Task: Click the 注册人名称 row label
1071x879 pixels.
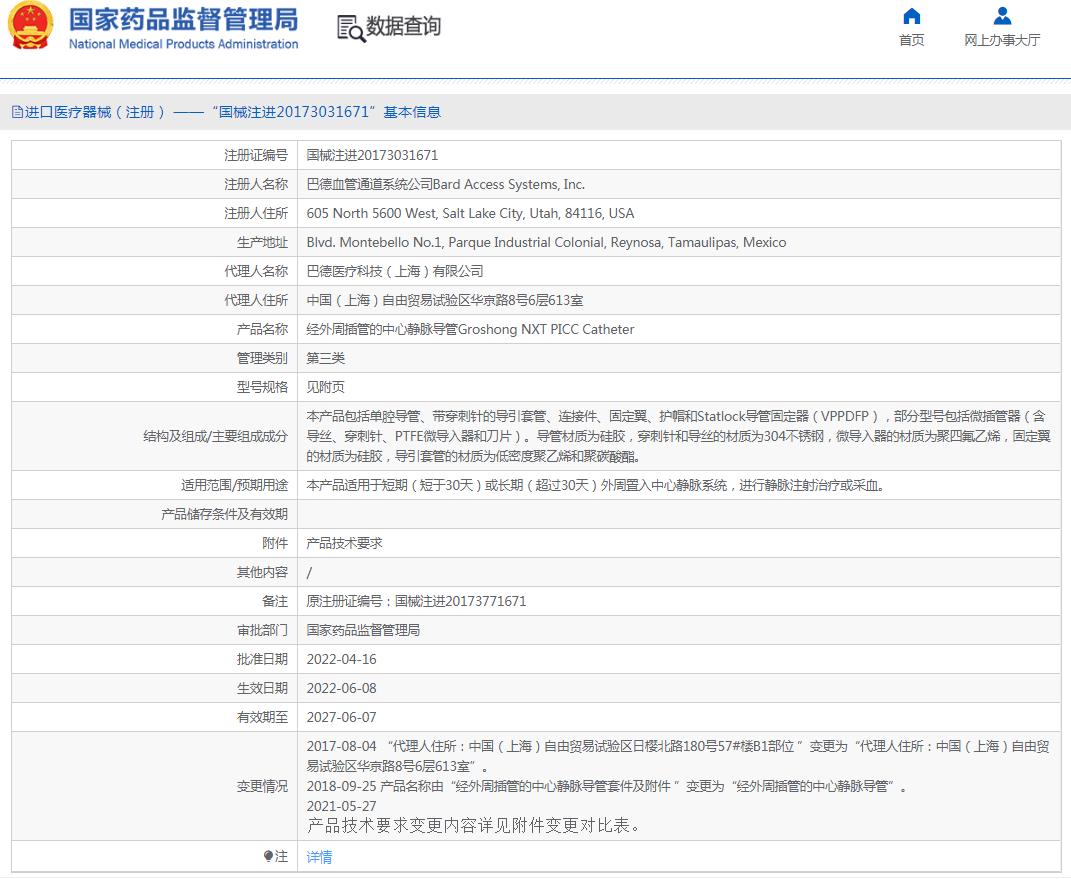Action: tap(256, 184)
